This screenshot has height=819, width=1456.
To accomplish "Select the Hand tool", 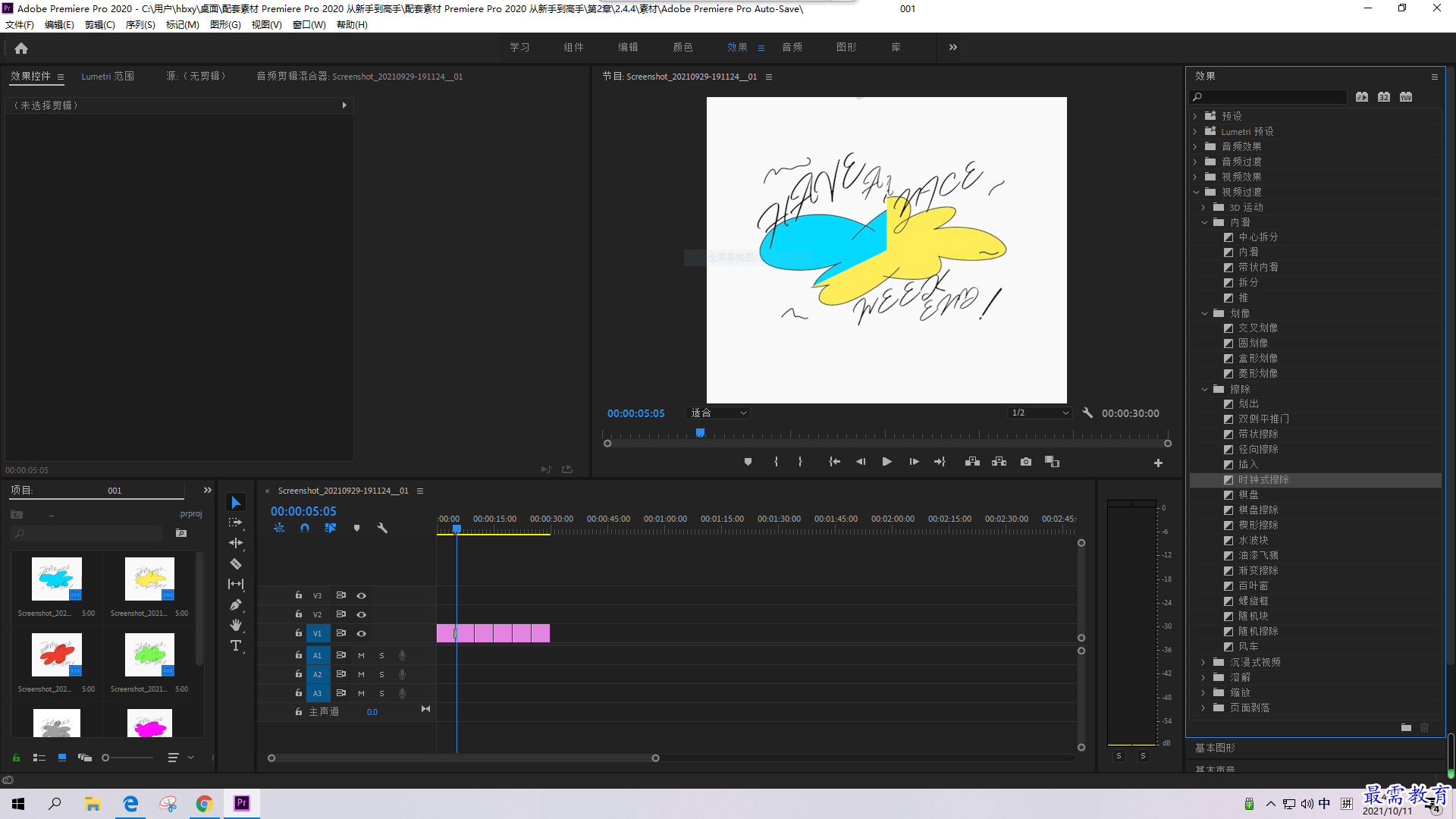I will tap(236, 625).
